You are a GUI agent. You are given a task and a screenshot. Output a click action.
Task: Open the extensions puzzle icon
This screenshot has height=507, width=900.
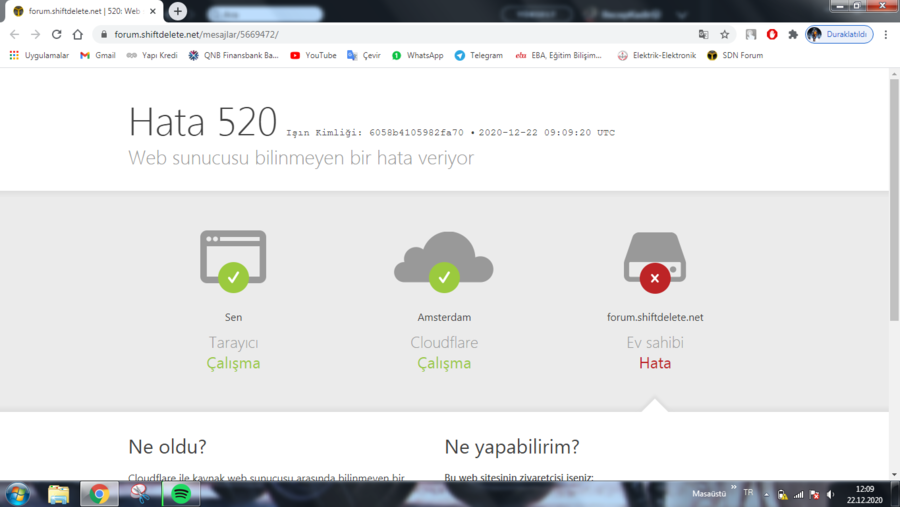tap(793, 34)
